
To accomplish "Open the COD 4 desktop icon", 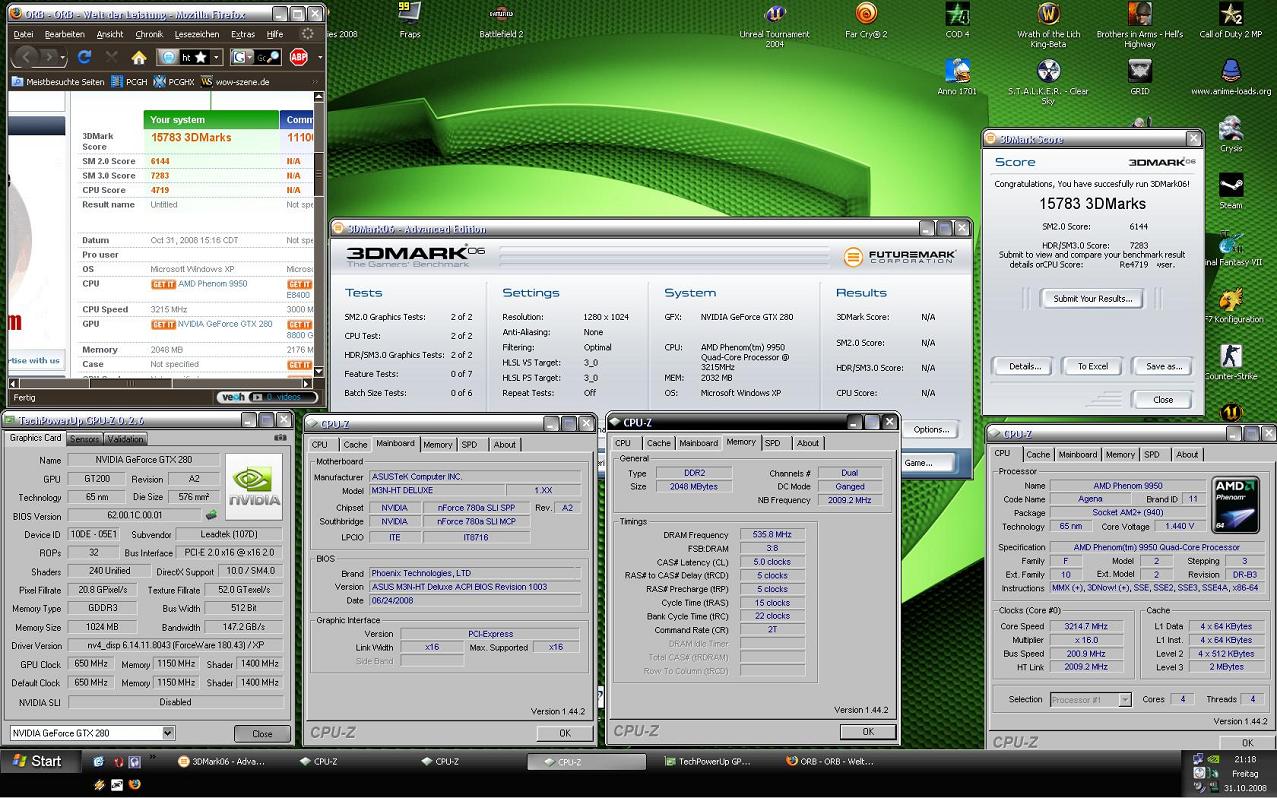I will 957,20.
